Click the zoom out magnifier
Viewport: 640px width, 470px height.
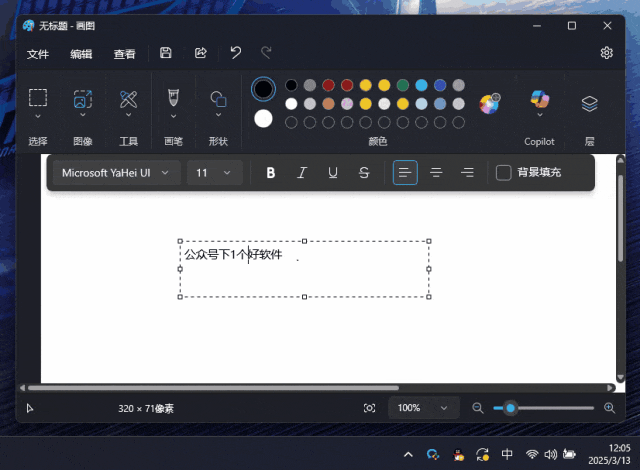(478, 408)
